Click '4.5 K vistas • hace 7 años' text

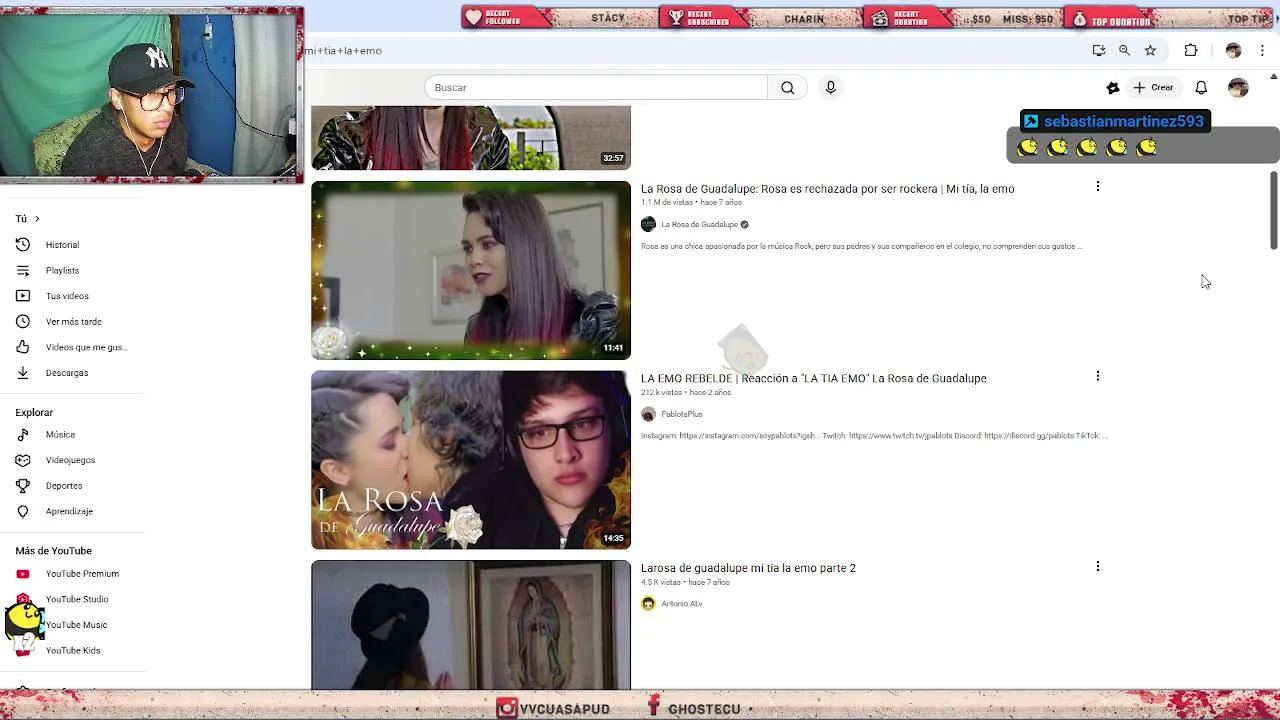point(685,582)
